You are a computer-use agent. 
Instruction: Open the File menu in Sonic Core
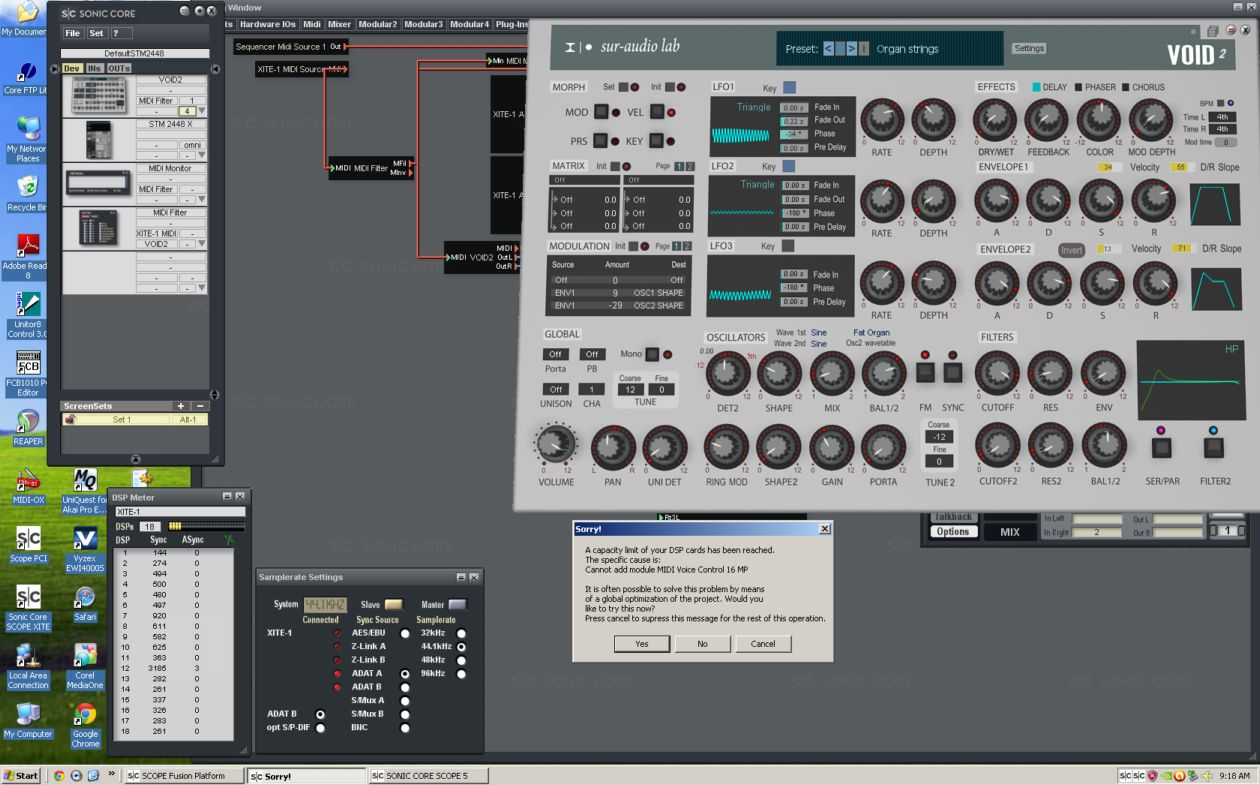pyautogui.click(x=72, y=33)
